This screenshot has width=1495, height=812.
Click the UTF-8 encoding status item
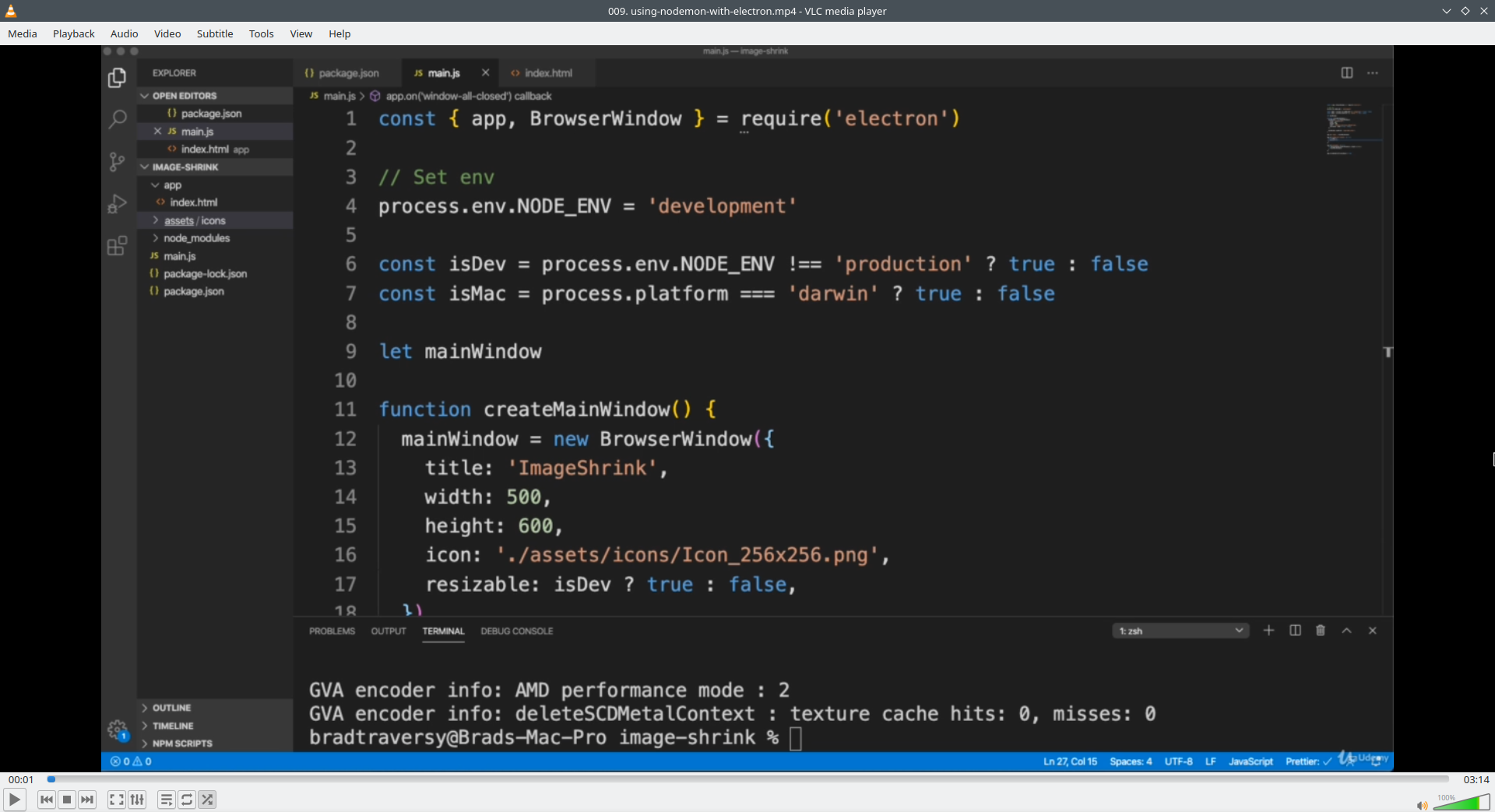[x=1179, y=761]
